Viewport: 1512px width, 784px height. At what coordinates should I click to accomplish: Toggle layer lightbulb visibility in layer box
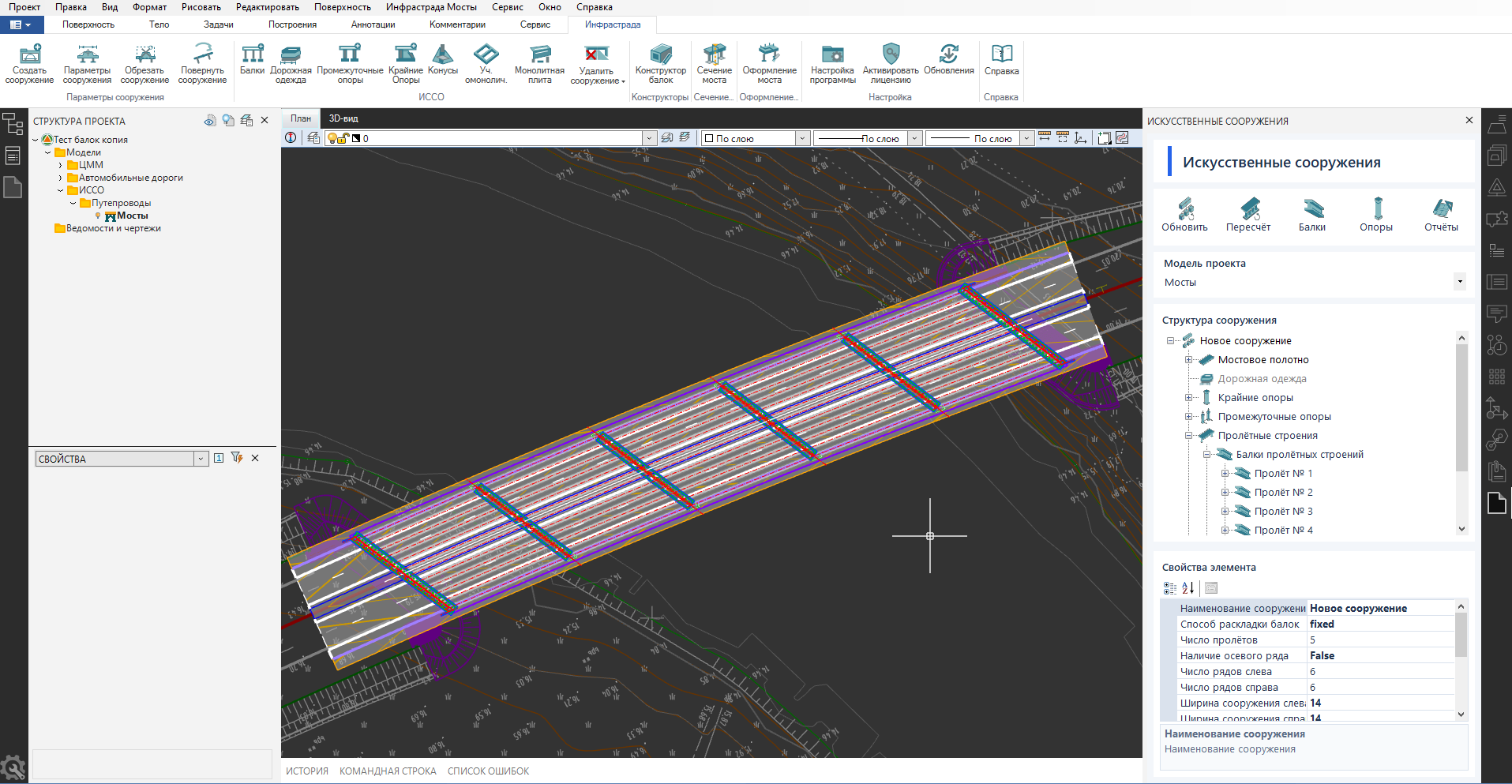click(x=332, y=138)
